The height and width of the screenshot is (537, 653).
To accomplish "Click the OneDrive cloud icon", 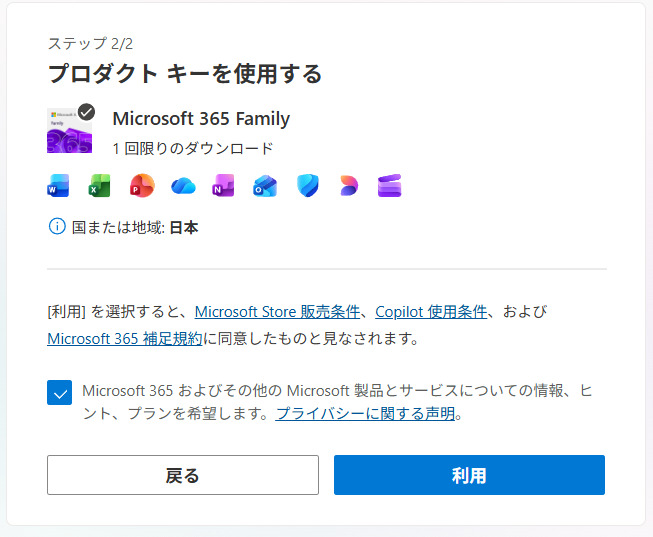I will coord(183,186).
